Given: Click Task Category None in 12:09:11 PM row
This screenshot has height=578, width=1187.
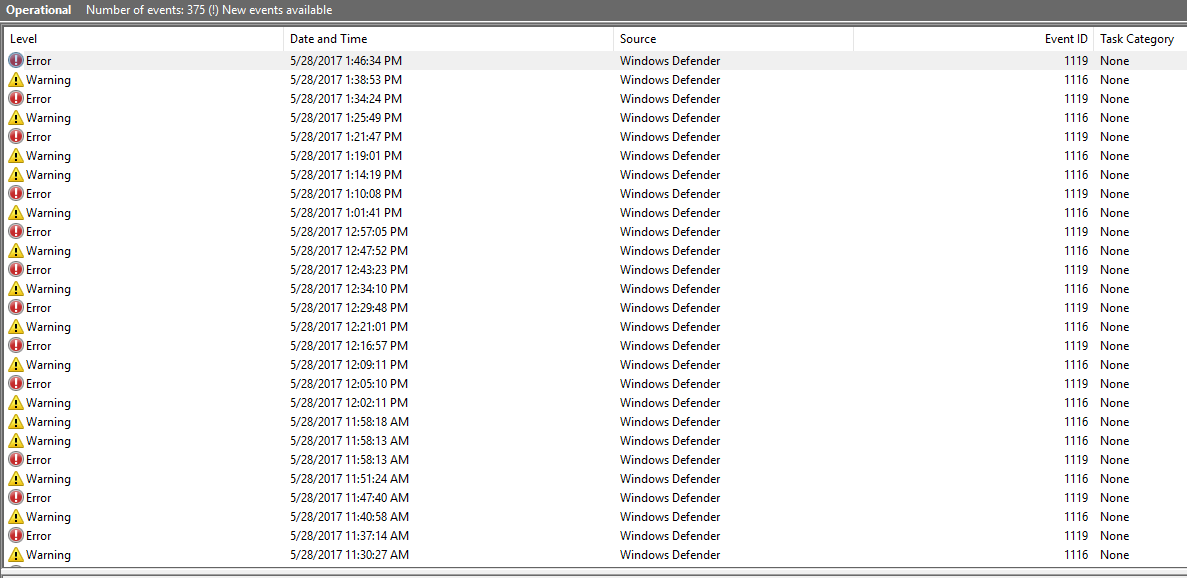Looking at the screenshot, I should (1114, 365).
